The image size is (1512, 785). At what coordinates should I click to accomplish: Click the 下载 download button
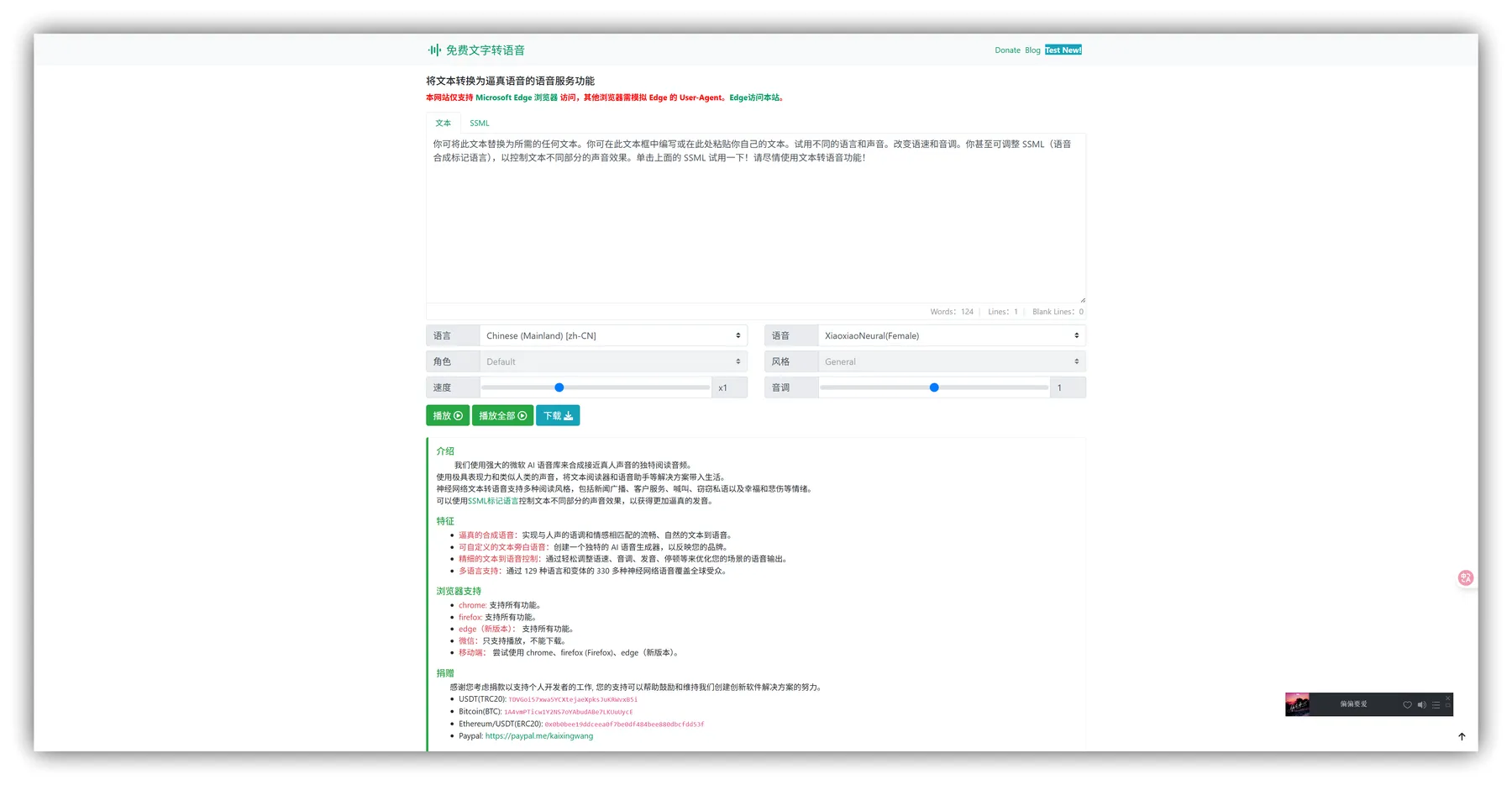click(x=558, y=416)
